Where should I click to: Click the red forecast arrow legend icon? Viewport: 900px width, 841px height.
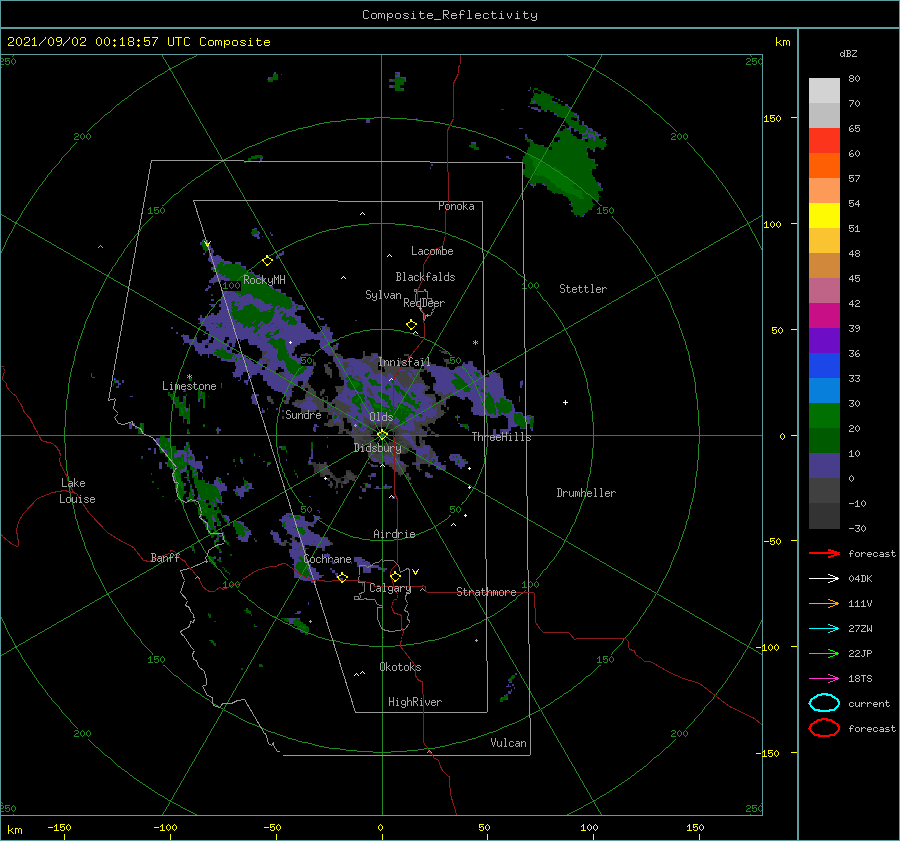[824, 553]
